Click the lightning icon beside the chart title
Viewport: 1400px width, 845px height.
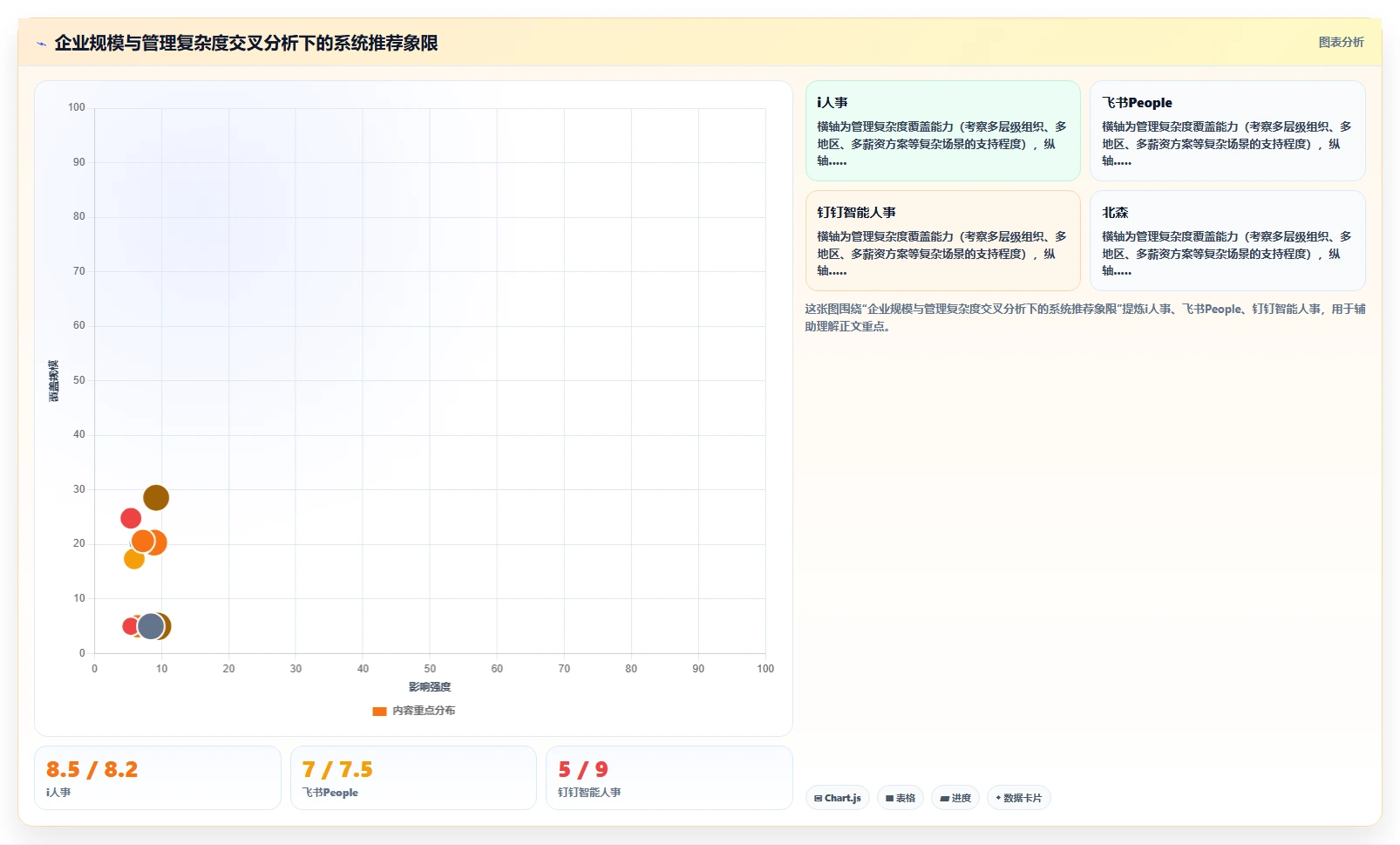(41, 44)
